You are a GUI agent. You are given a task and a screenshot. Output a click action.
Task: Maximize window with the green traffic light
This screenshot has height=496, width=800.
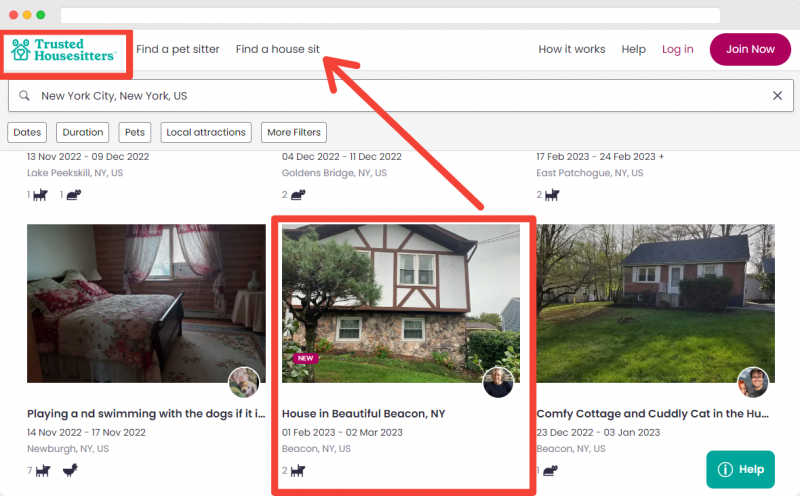coord(40,15)
